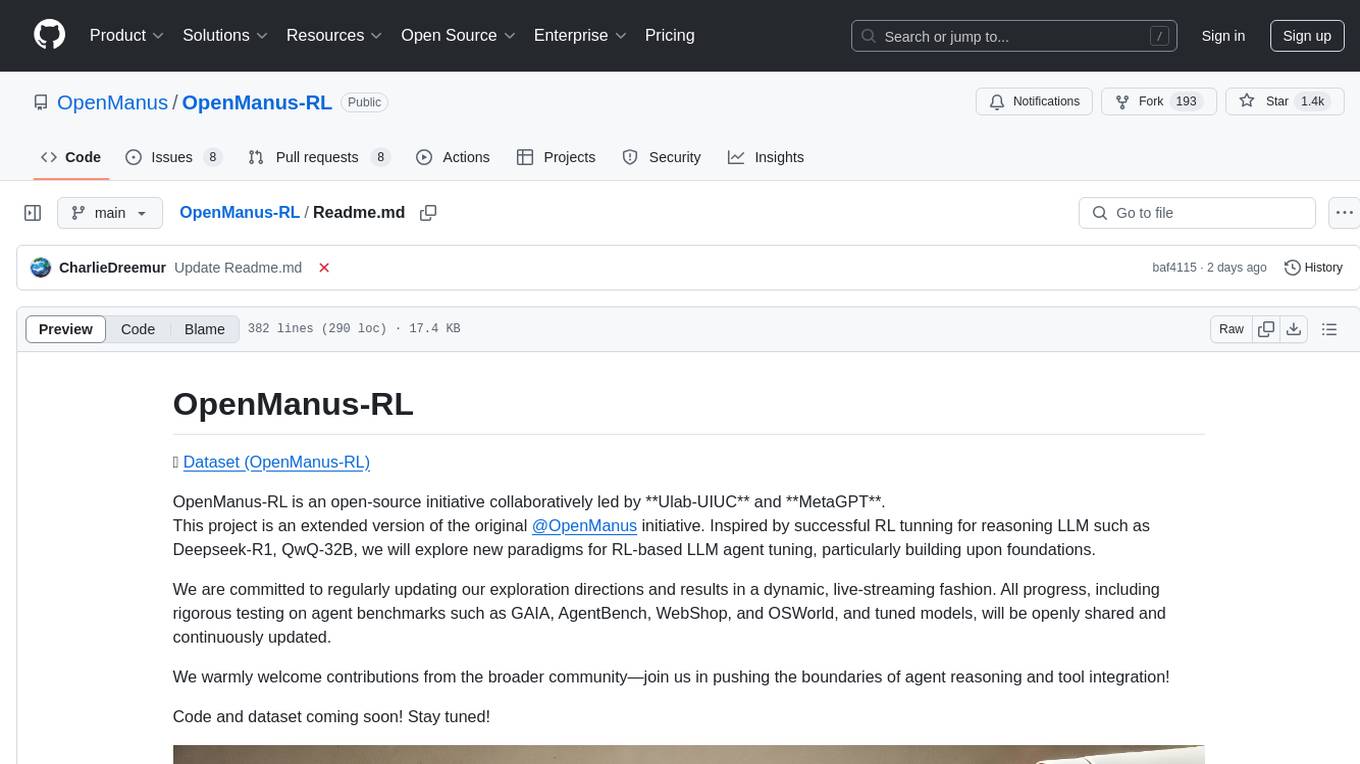Open the main branch selector
The width and height of the screenshot is (1360, 764).
click(110, 213)
